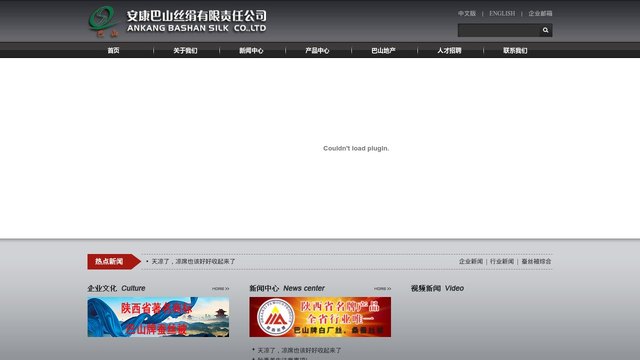Go to 首页 menu item
The height and width of the screenshot is (360, 640).
point(113,51)
